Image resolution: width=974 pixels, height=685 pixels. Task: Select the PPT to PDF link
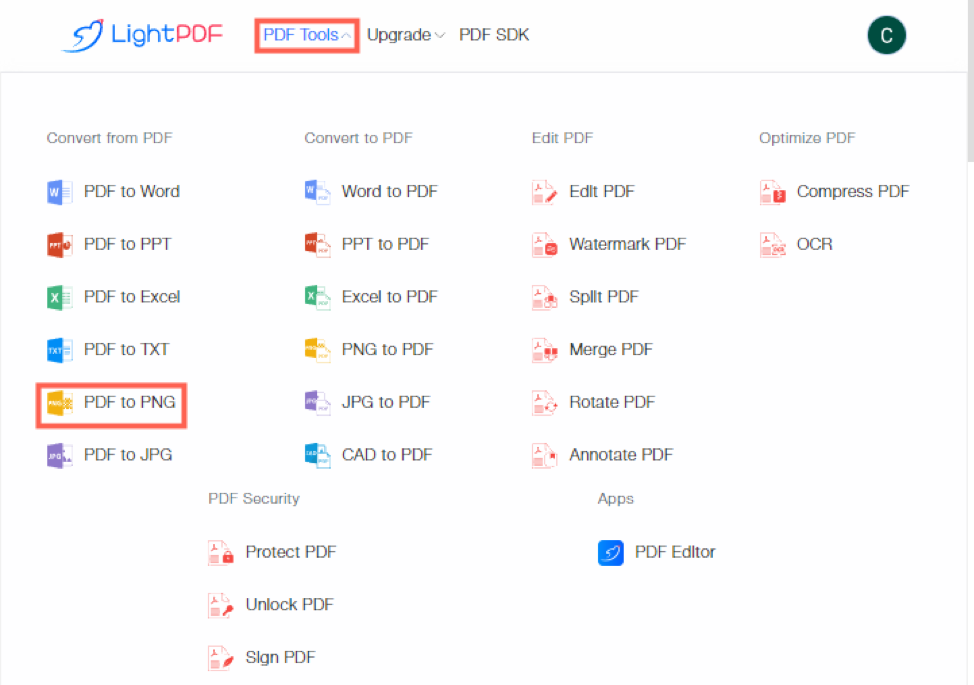click(x=385, y=245)
